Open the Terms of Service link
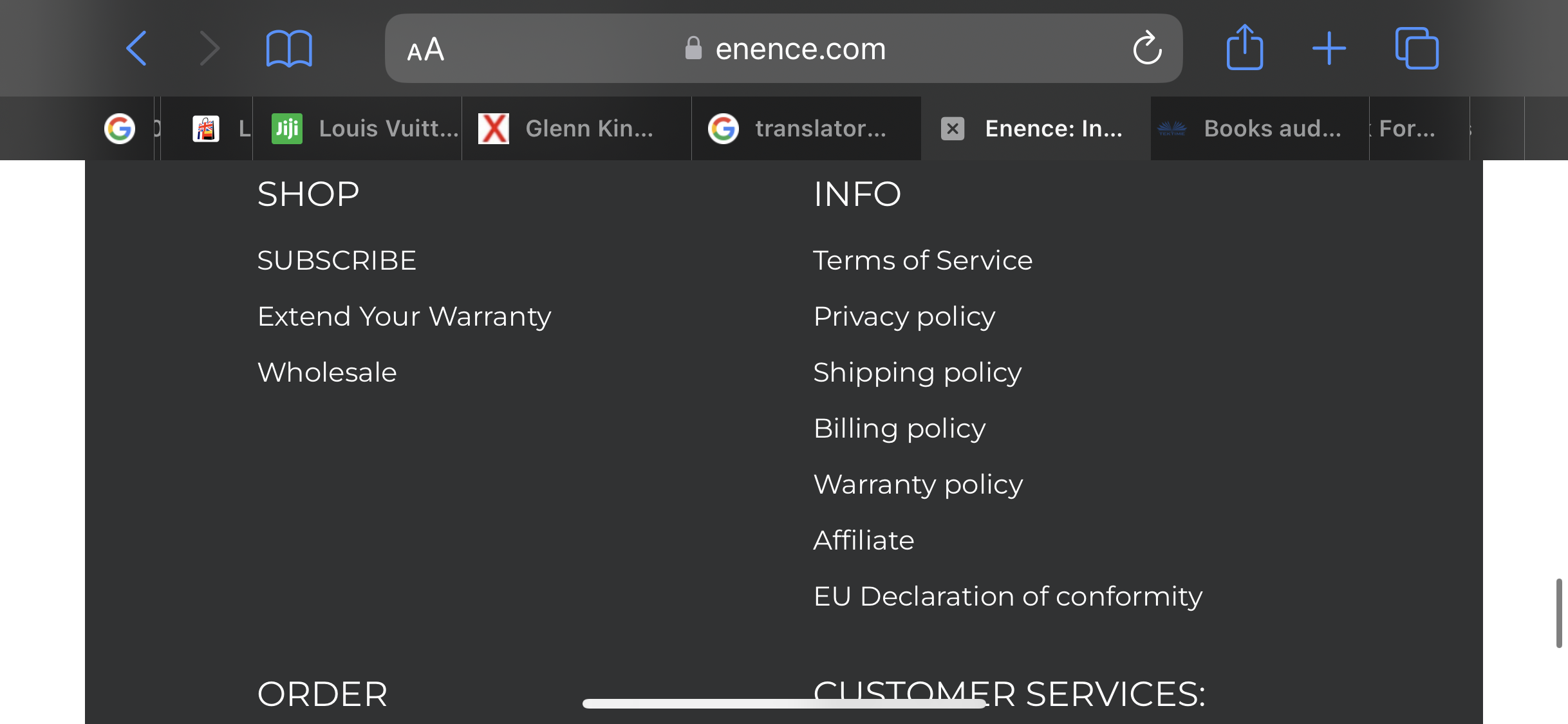Viewport: 1568px width, 724px height. coord(922,261)
